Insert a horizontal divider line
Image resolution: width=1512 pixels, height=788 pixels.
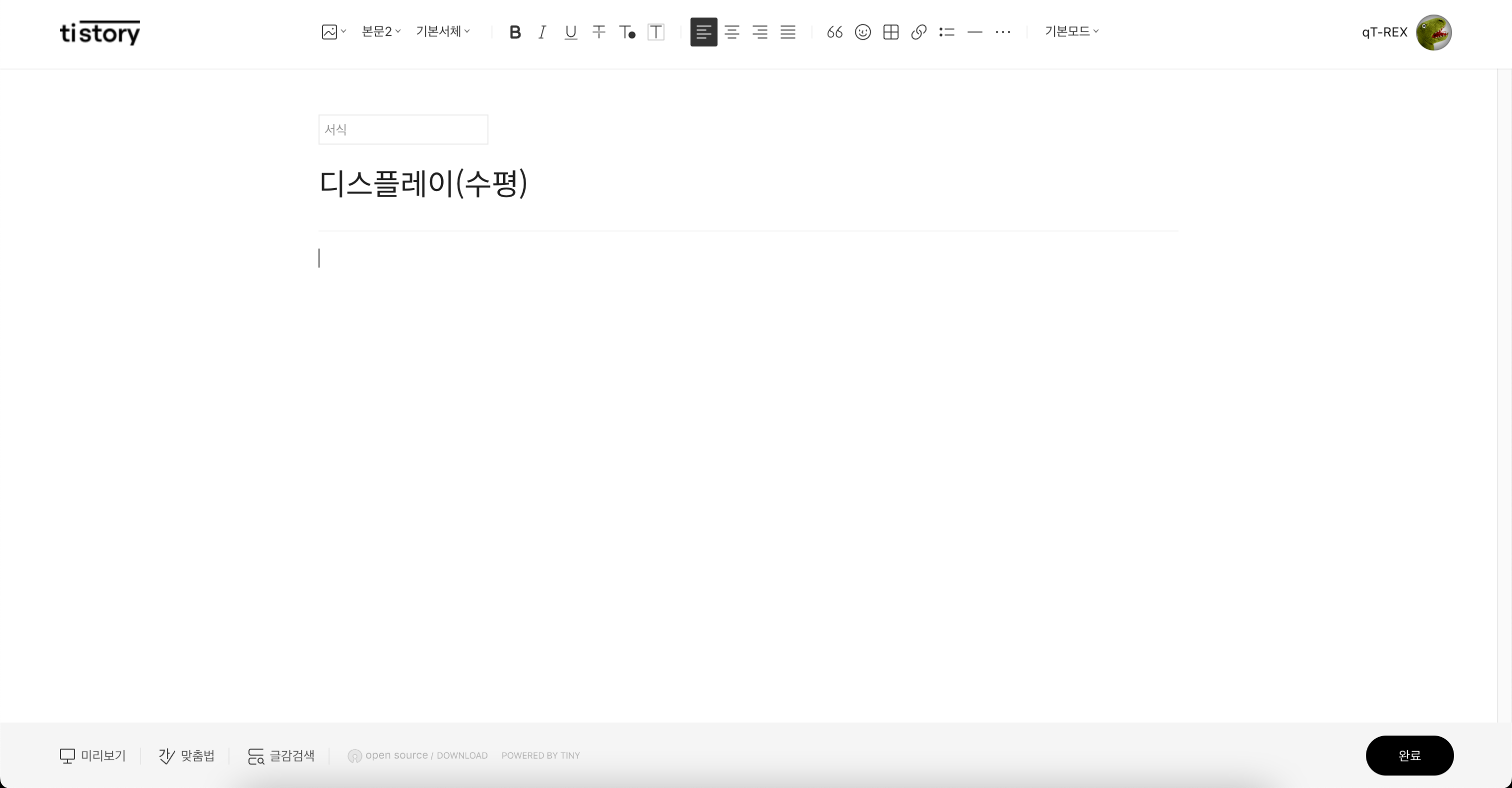click(x=975, y=32)
